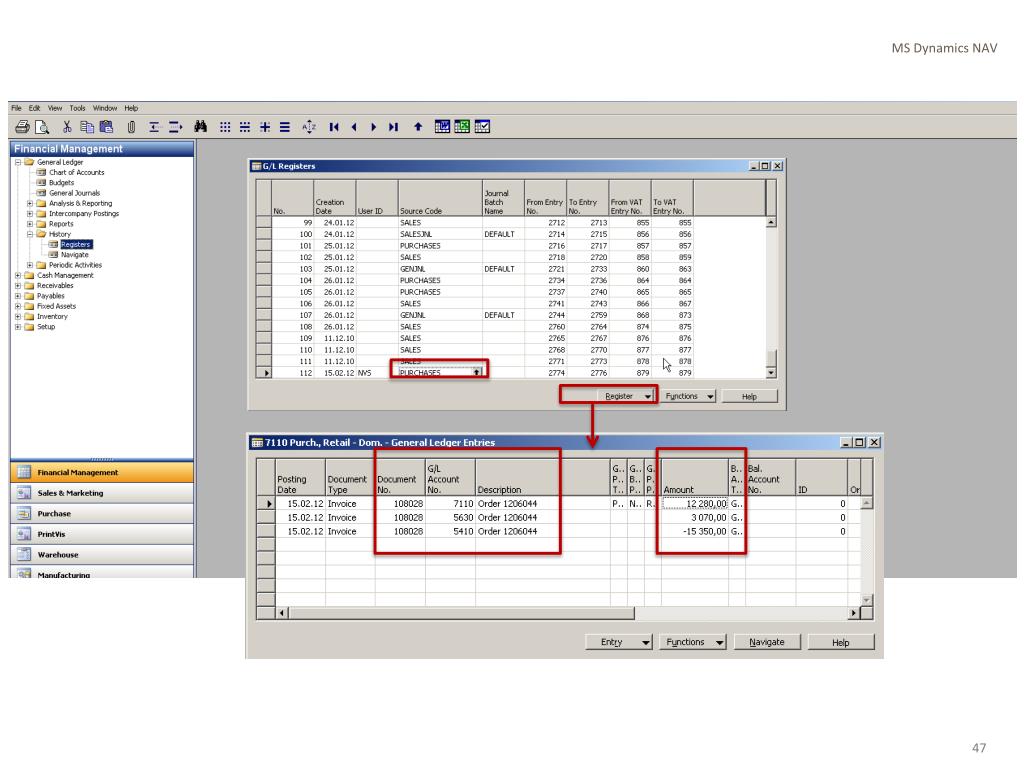1024x768 pixels.
Task: Open the Source Code field dropdown arrow
Action: (x=476, y=372)
